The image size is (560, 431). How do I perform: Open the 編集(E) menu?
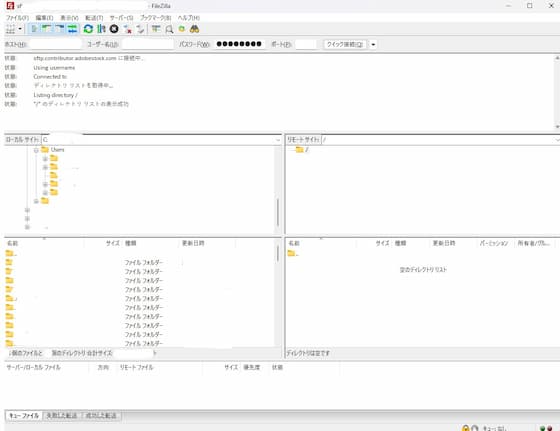(x=44, y=17)
